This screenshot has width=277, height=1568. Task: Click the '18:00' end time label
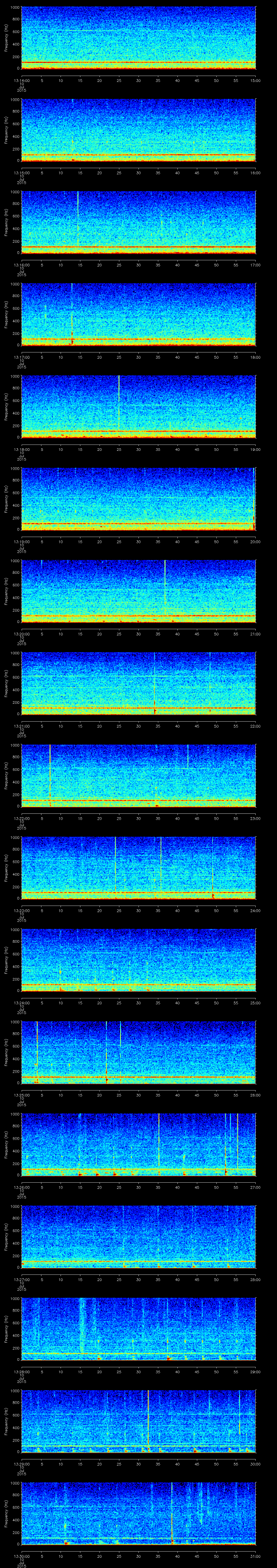(x=256, y=357)
